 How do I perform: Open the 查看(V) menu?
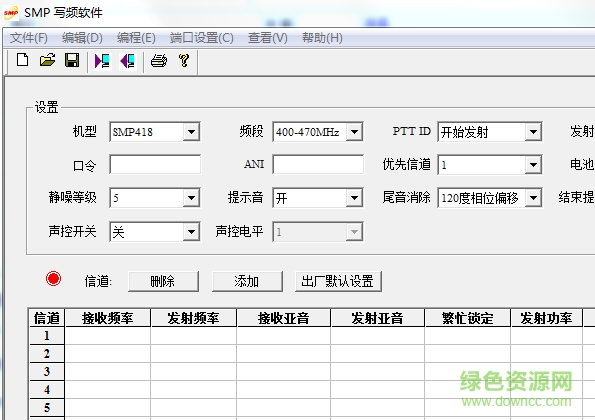pos(268,38)
